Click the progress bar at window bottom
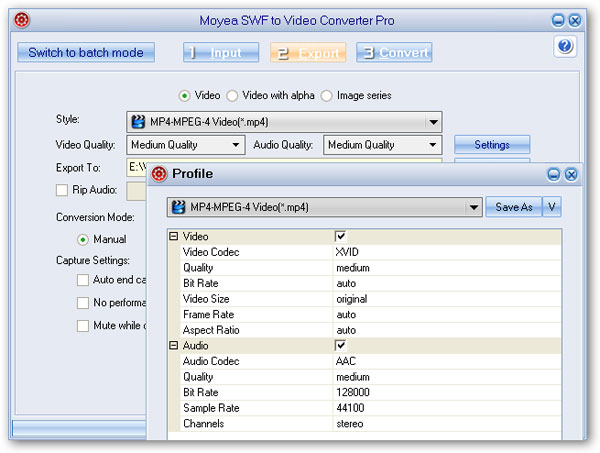The image size is (600, 453). pyautogui.click(x=80, y=428)
